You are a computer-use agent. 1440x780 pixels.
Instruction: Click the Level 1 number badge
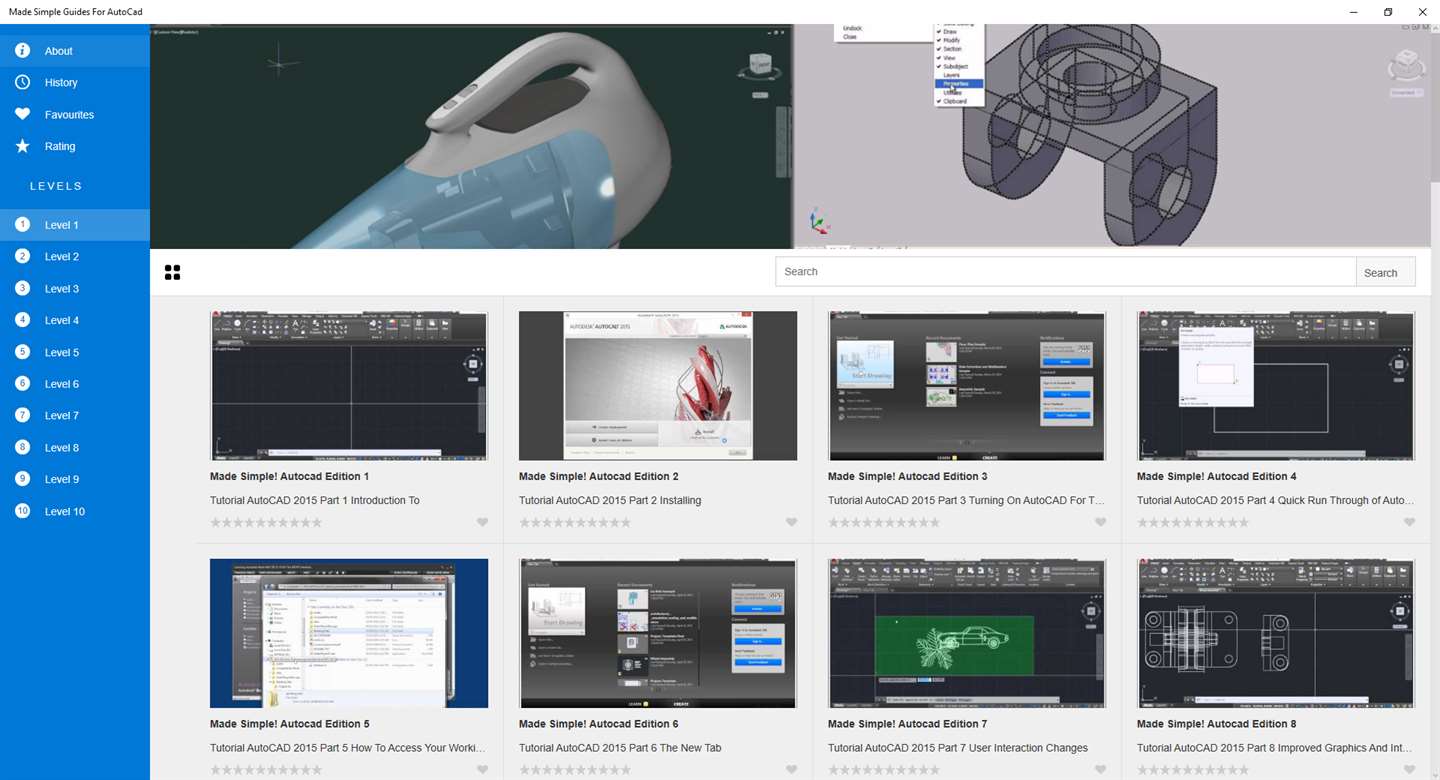(22, 225)
